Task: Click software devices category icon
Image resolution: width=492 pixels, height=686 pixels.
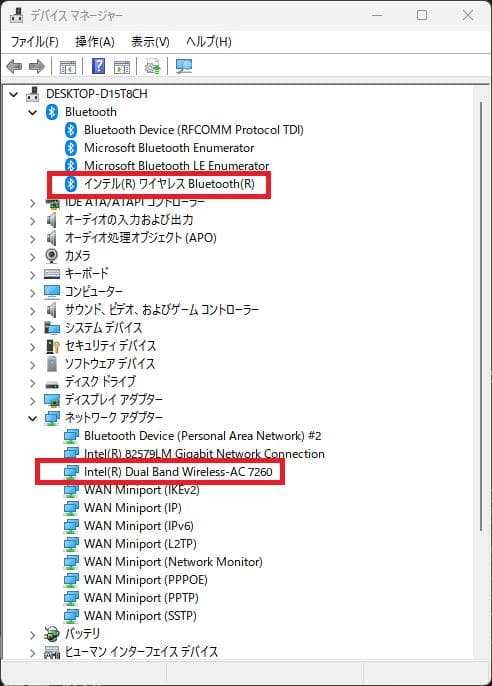Action: [x=52, y=364]
